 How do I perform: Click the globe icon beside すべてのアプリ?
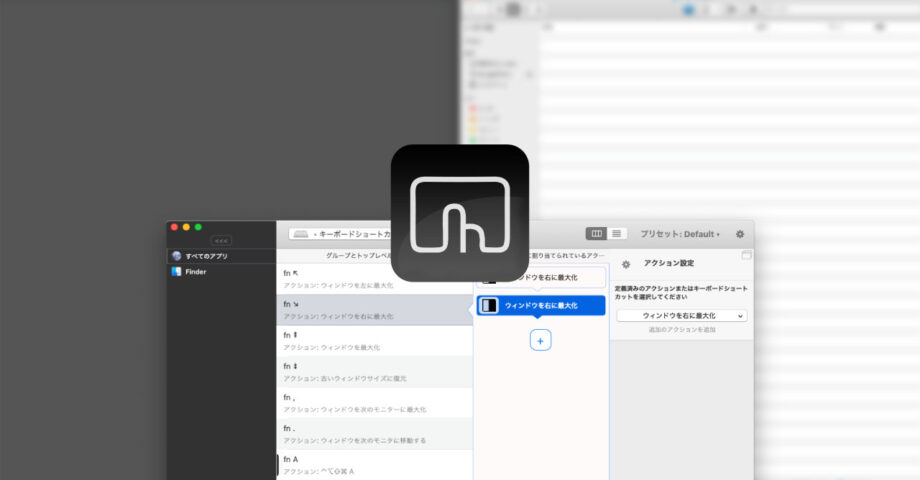pos(177,256)
